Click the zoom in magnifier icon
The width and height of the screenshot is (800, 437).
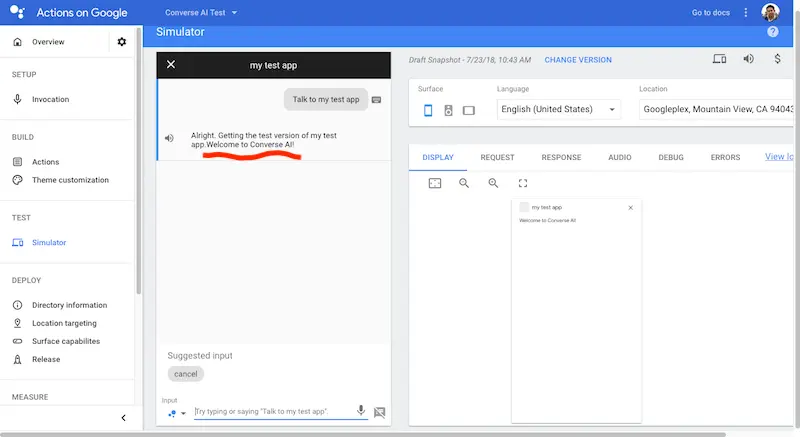pyautogui.click(x=493, y=183)
